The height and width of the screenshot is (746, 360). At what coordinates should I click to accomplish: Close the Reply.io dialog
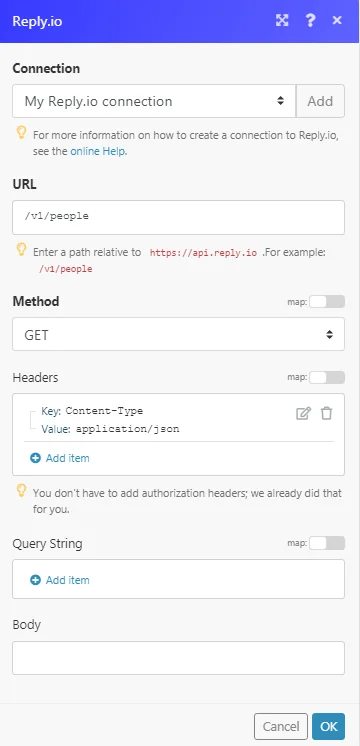(337, 20)
